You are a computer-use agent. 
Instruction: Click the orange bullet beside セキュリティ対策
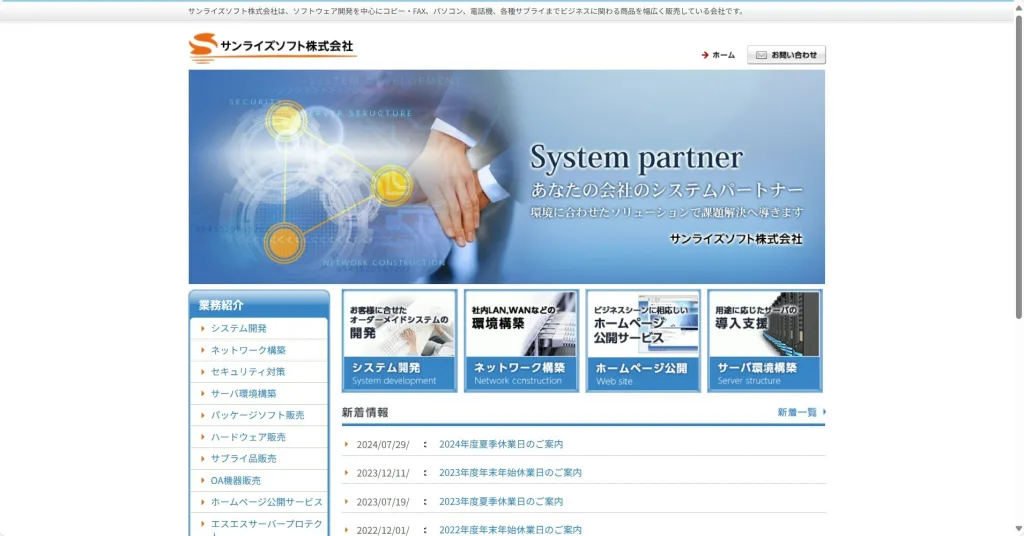(x=202, y=371)
